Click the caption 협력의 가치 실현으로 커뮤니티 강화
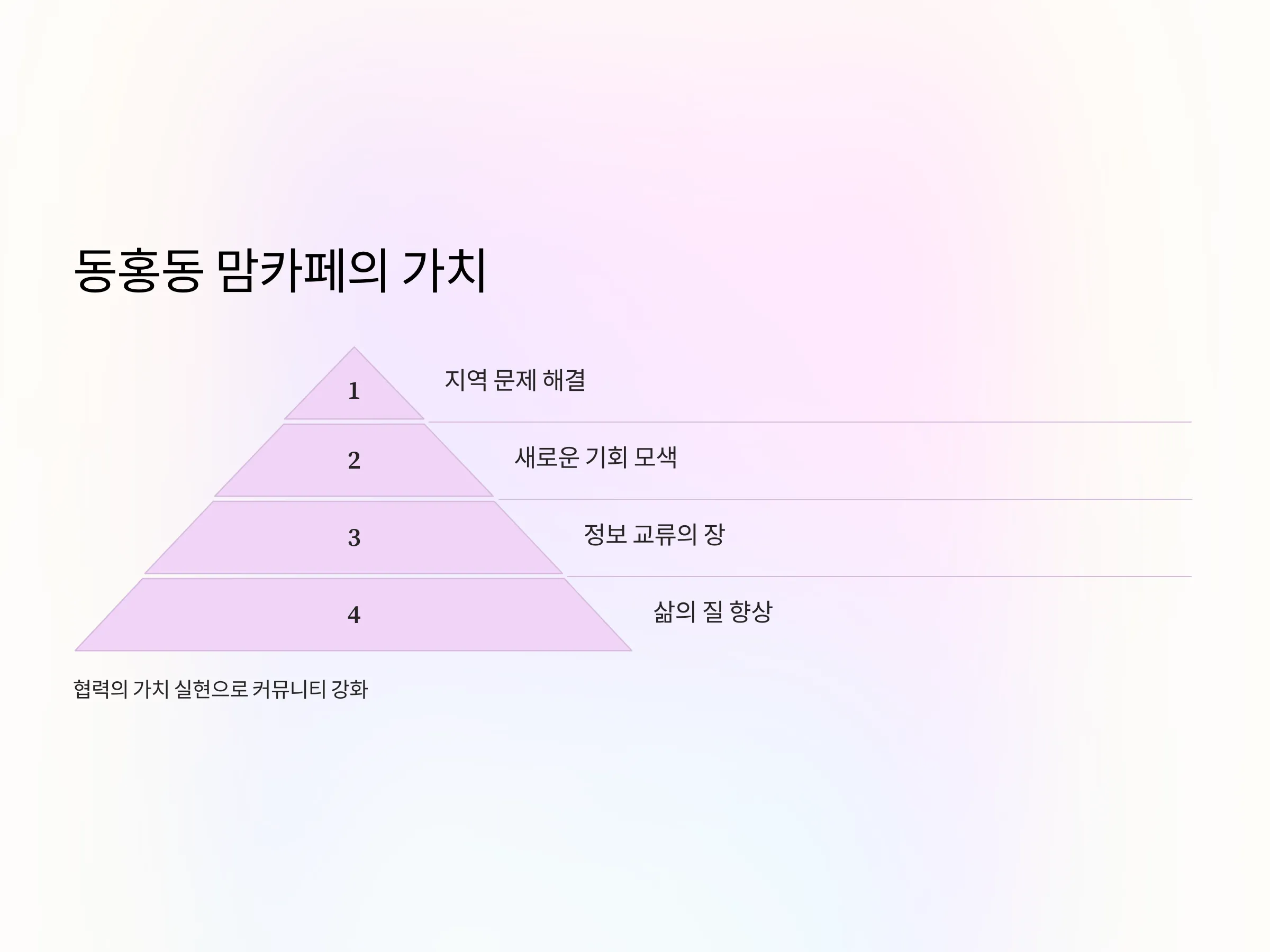The width and height of the screenshot is (1270, 952). tap(221, 689)
